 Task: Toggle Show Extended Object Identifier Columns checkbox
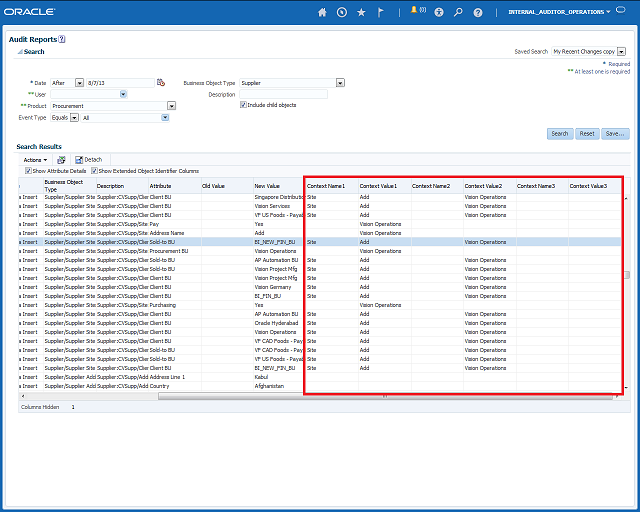pyautogui.click(x=94, y=171)
